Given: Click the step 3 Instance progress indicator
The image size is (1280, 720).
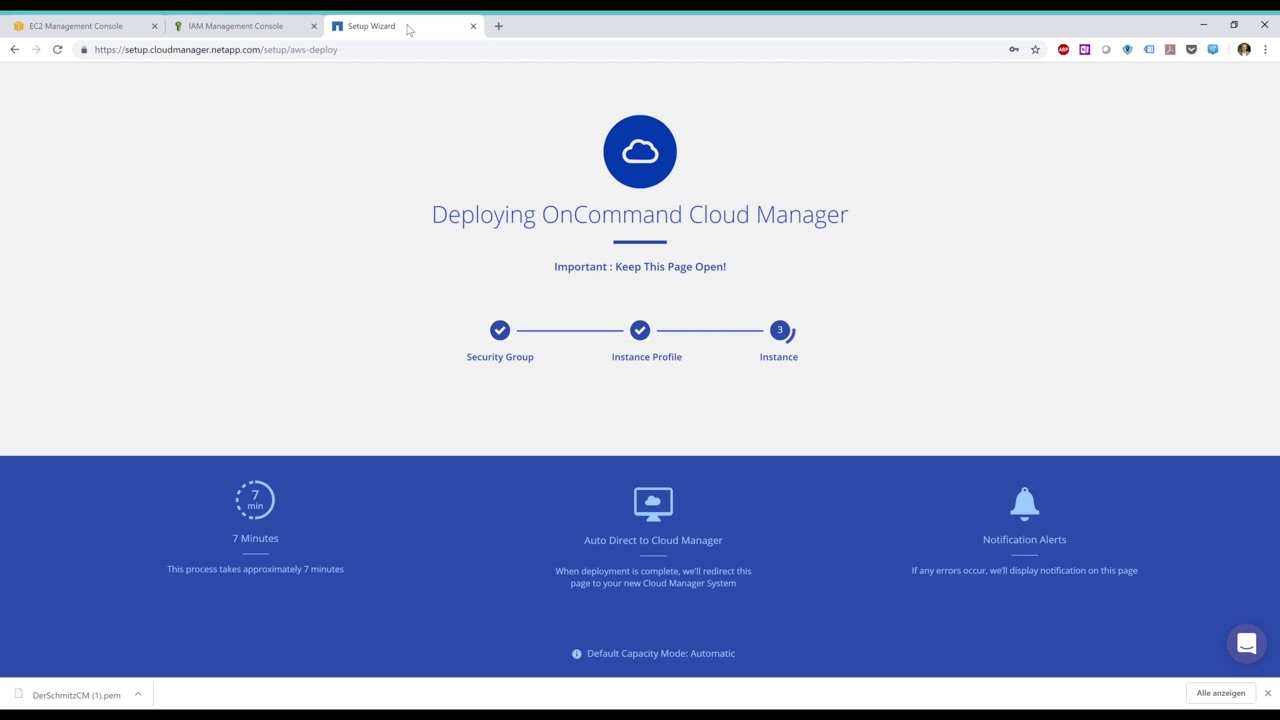Looking at the screenshot, I should coord(781,330).
